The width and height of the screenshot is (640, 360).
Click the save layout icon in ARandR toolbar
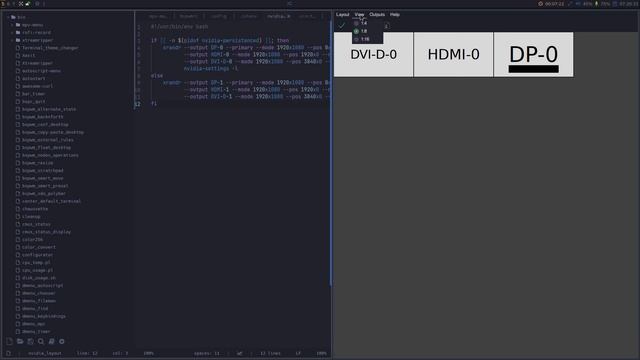pyautogui.click(x=386, y=26)
